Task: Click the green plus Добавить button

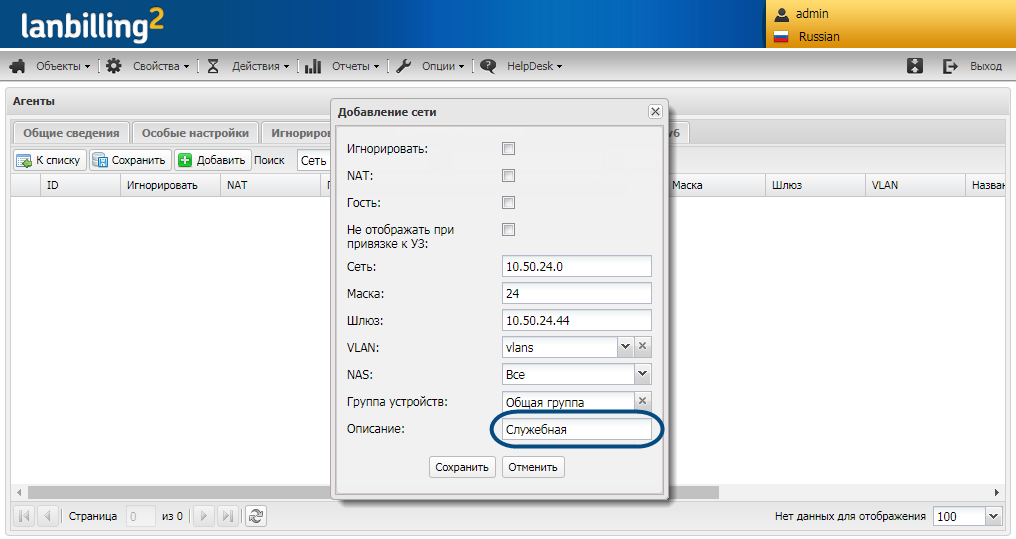Action: click(213, 160)
